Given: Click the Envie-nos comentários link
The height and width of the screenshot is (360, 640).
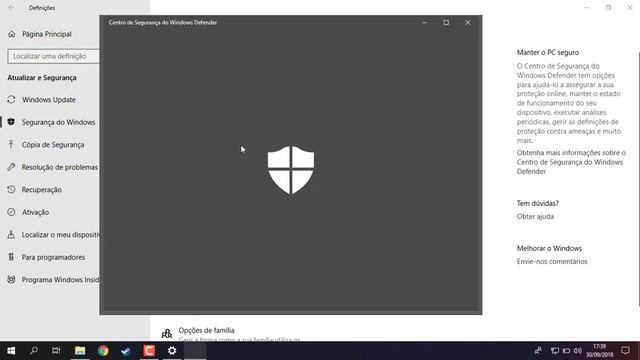Looking at the screenshot, I should tap(552, 262).
